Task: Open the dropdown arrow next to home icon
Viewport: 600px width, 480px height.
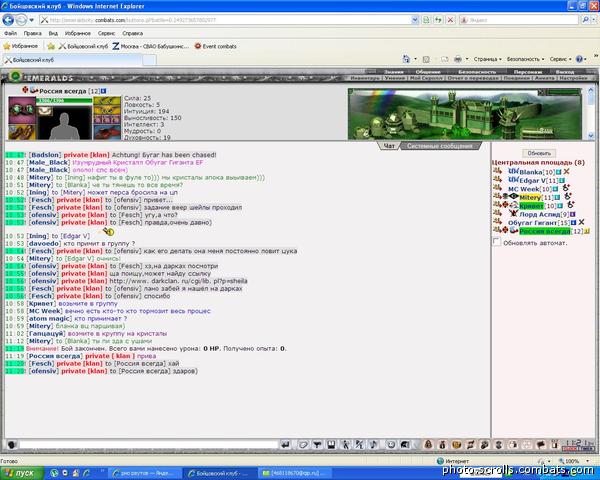Action: pos(415,59)
